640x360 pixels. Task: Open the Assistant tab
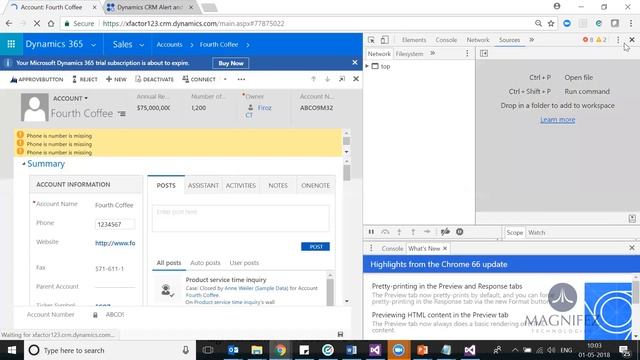pyautogui.click(x=203, y=185)
